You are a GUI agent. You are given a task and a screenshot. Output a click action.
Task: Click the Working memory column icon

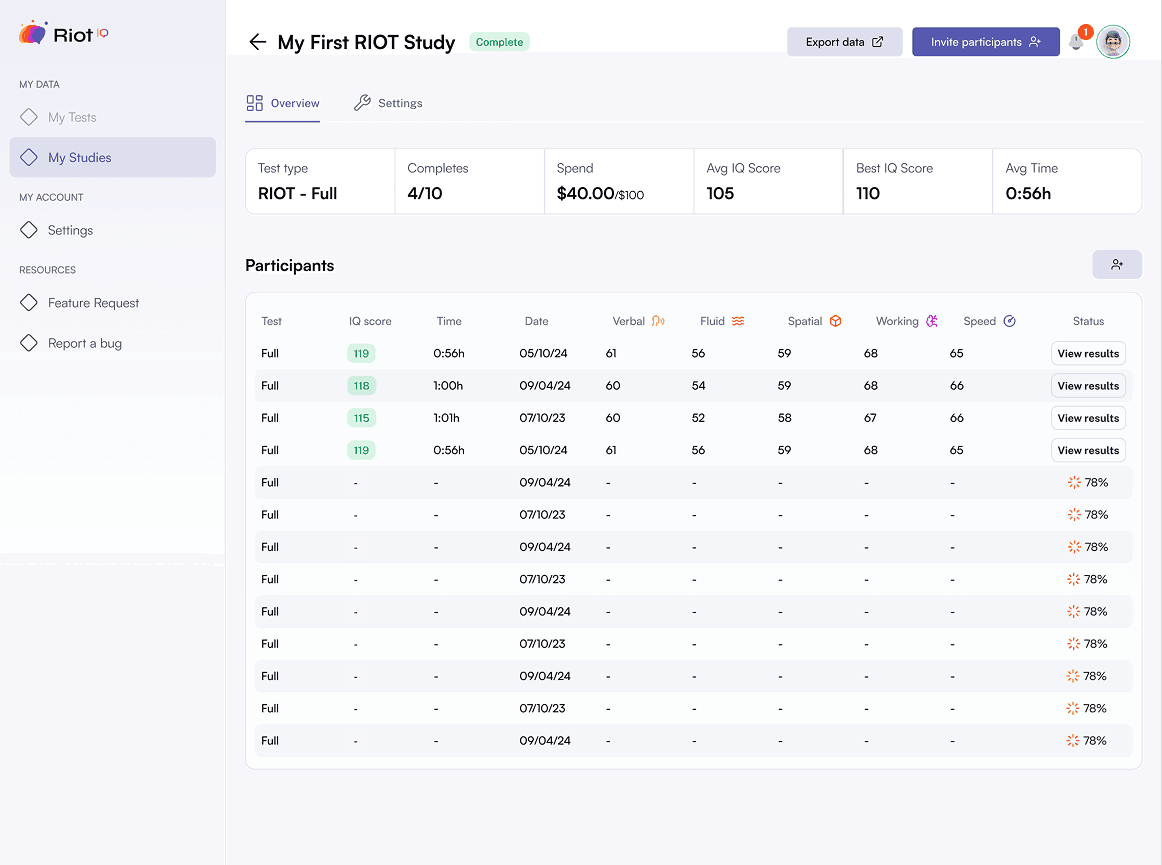(x=932, y=321)
